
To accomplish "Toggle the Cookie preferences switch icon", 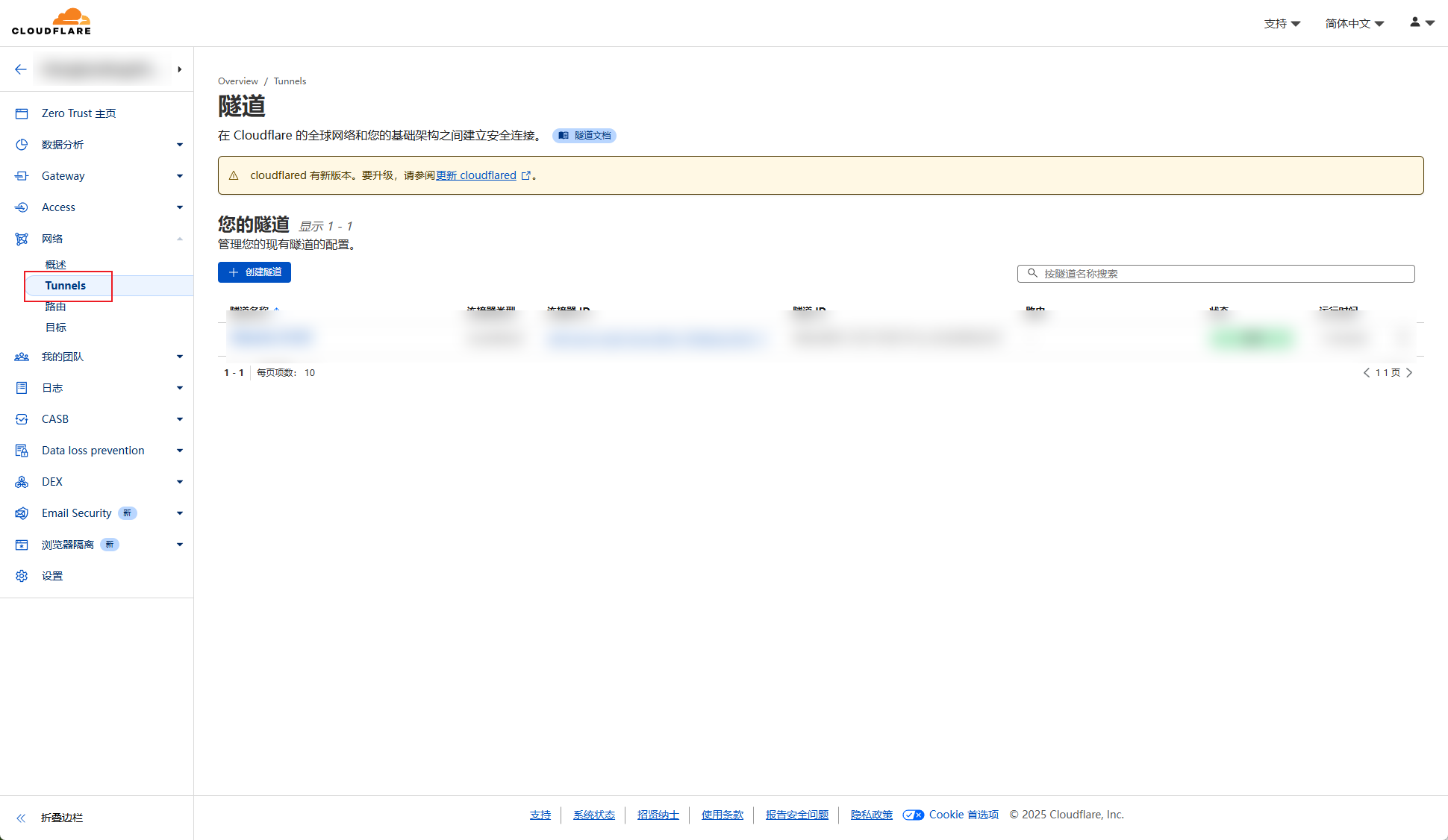I will pyautogui.click(x=913, y=815).
